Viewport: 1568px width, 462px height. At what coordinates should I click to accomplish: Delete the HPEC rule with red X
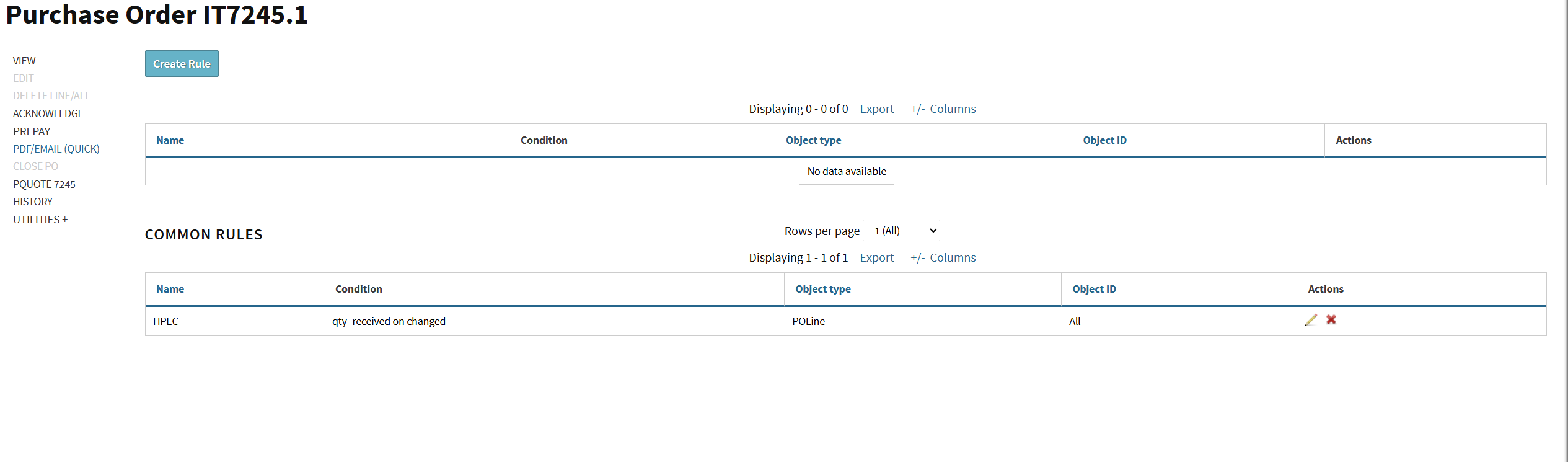pyautogui.click(x=1331, y=320)
